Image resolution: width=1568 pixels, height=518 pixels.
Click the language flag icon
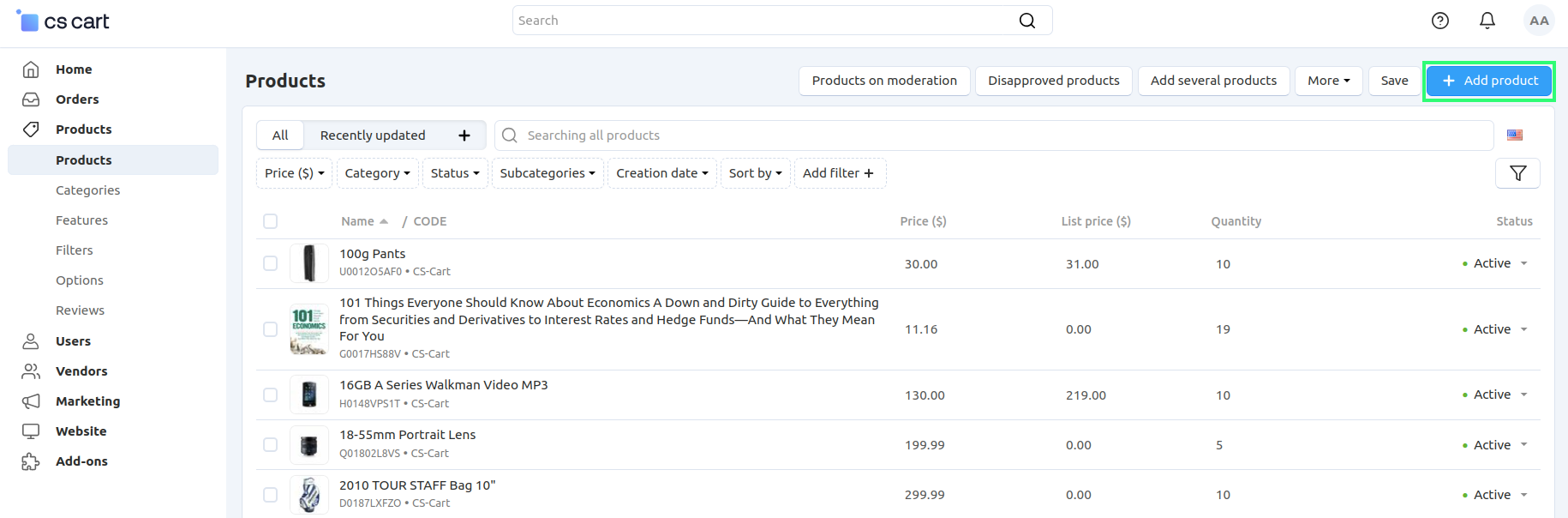click(1515, 136)
